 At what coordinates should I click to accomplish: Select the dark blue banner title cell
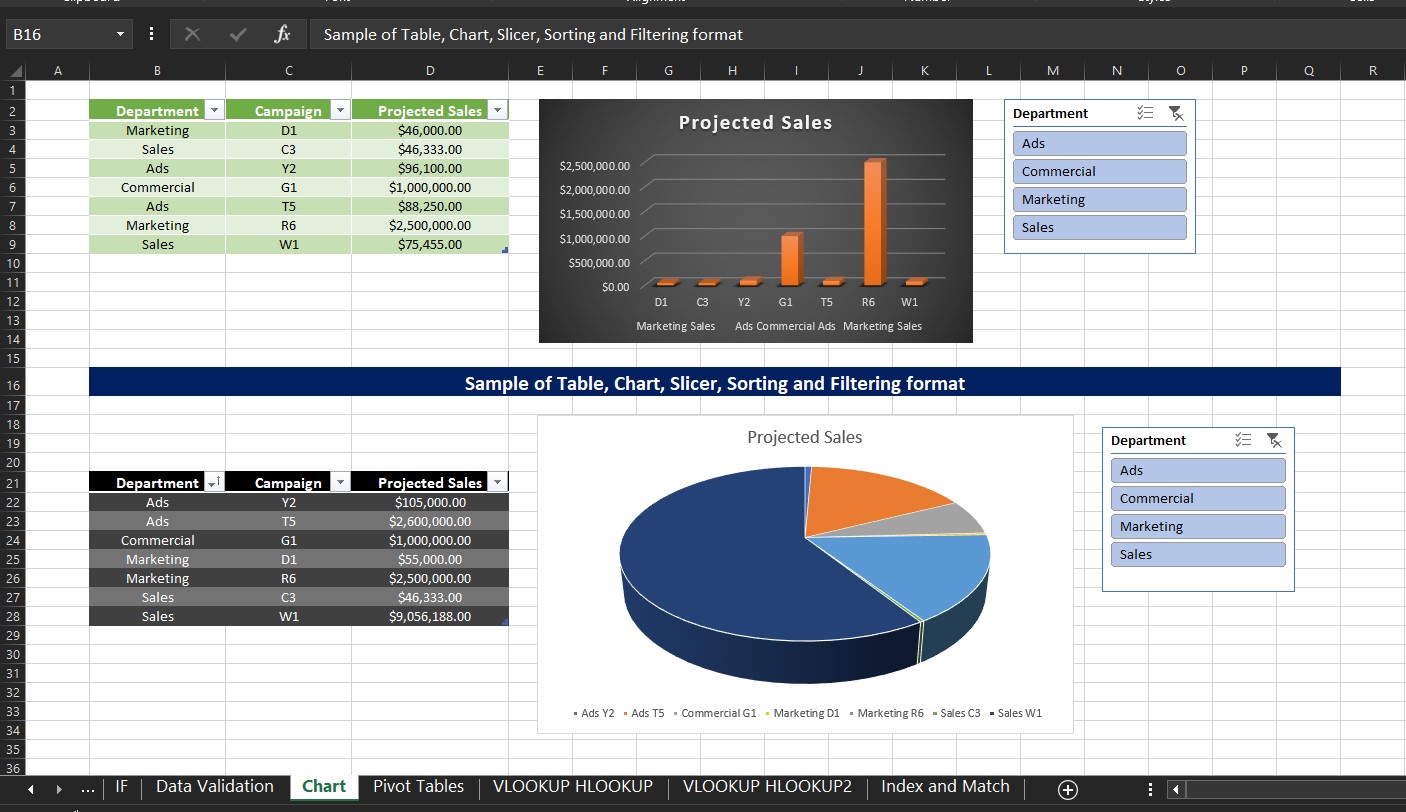pyautogui.click(x=715, y=383)
